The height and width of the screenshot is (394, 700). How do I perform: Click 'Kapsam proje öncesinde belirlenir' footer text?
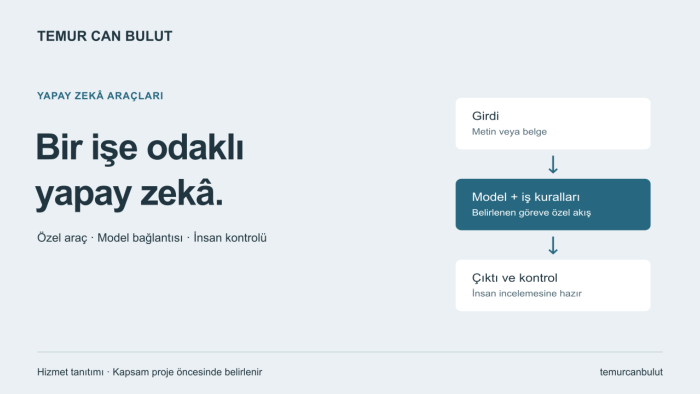pyautogui.click(x=187, y=372)
